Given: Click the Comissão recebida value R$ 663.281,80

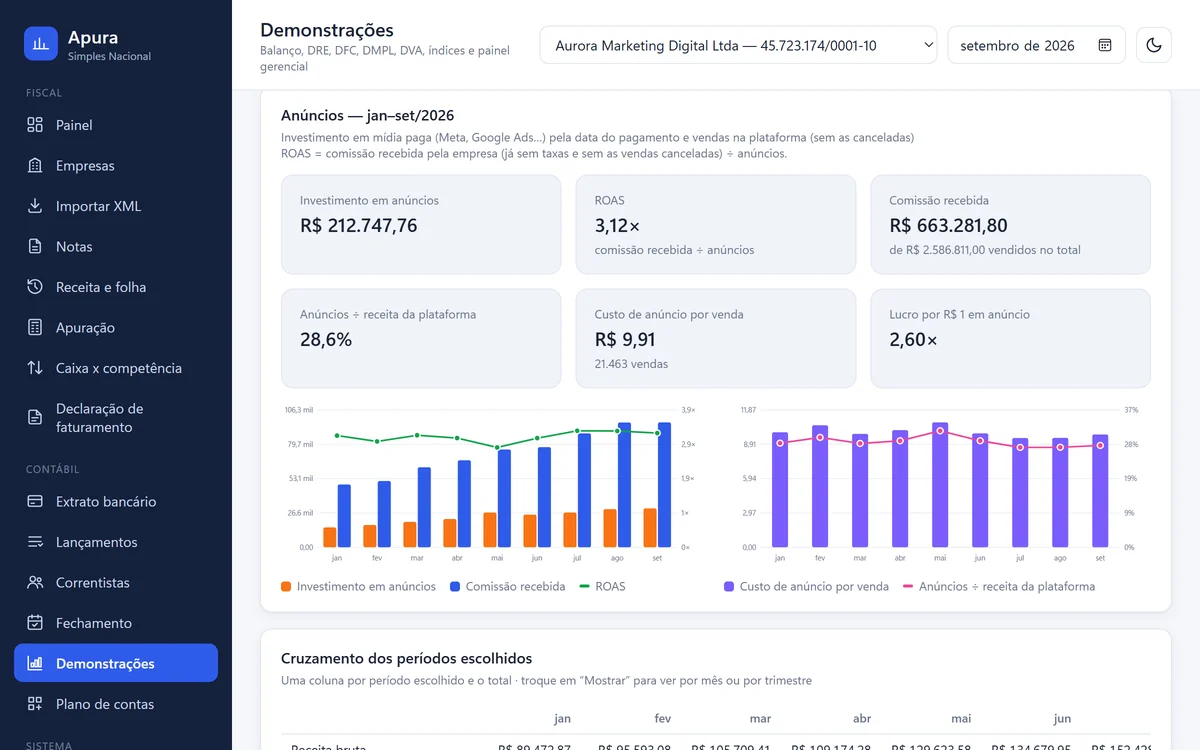Looking at the screenshot, I should point(948,226).
